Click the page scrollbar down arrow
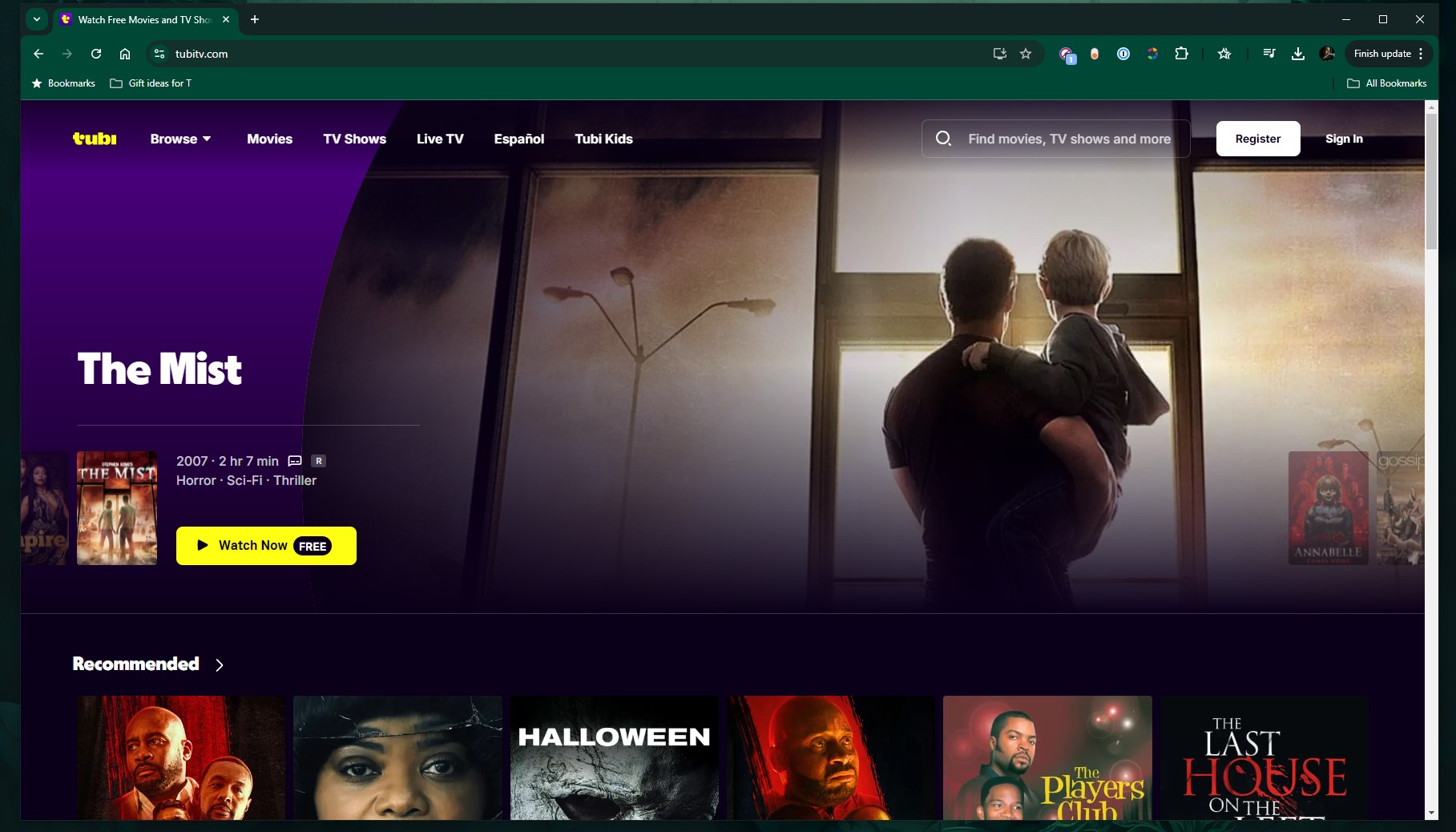The image size is (1456, 832). [x=1431, y=813]
